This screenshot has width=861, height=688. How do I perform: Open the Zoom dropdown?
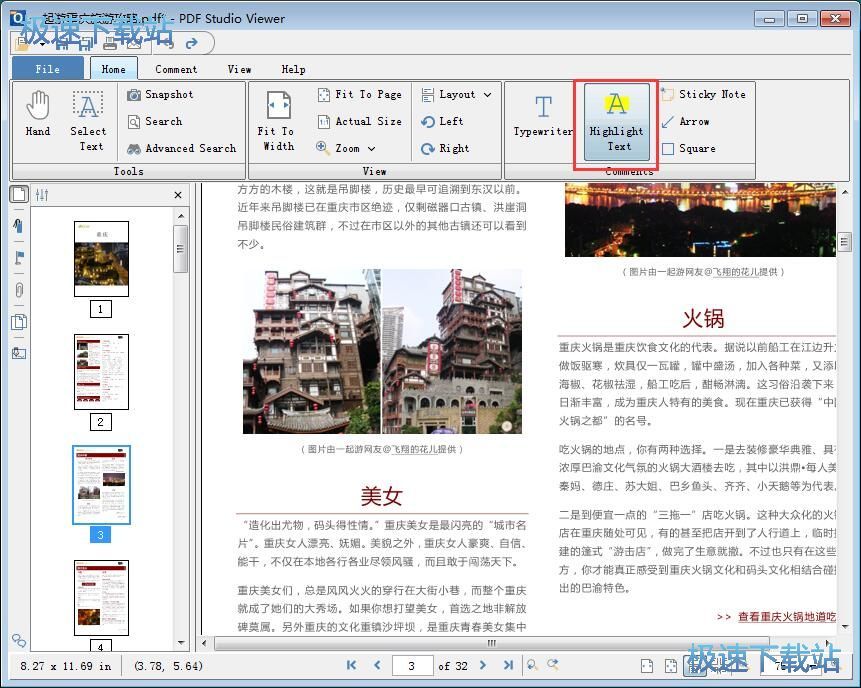(349, 148)
